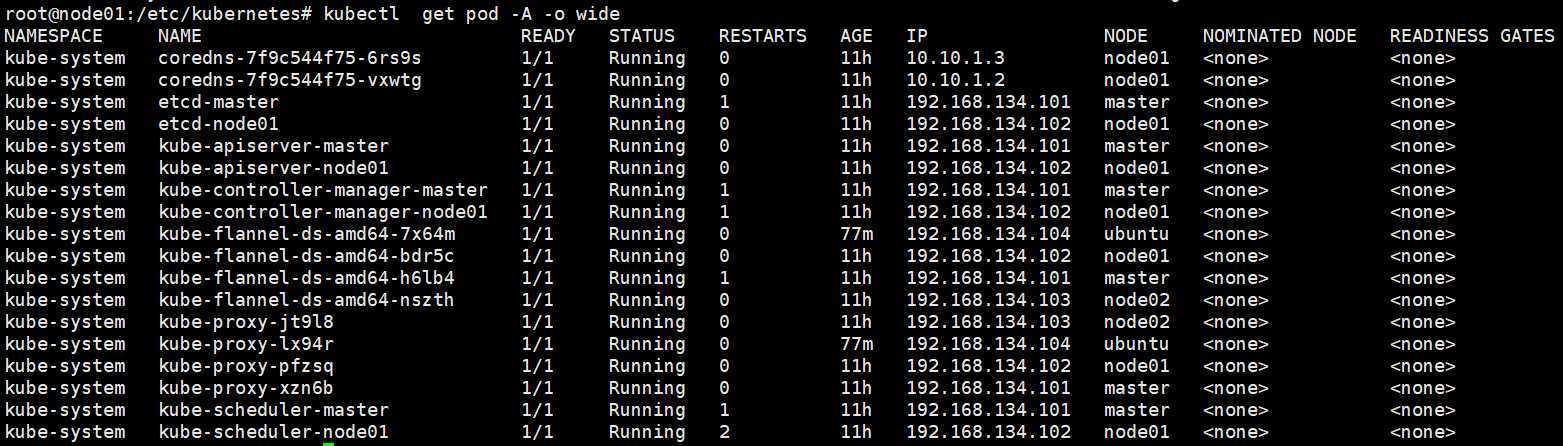Click the kube-scheduler-node01 pod name

click(273, 432)
